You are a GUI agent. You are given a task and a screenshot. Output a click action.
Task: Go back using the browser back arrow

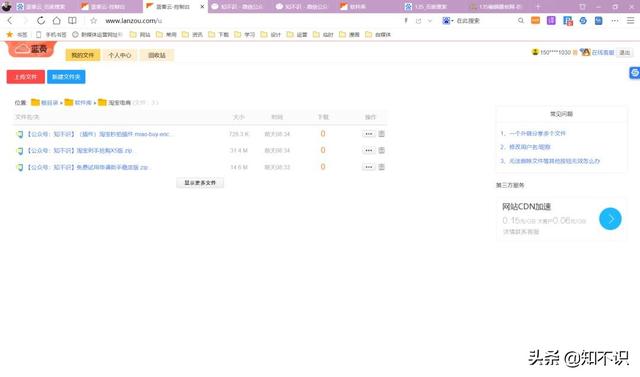(10, 20)
